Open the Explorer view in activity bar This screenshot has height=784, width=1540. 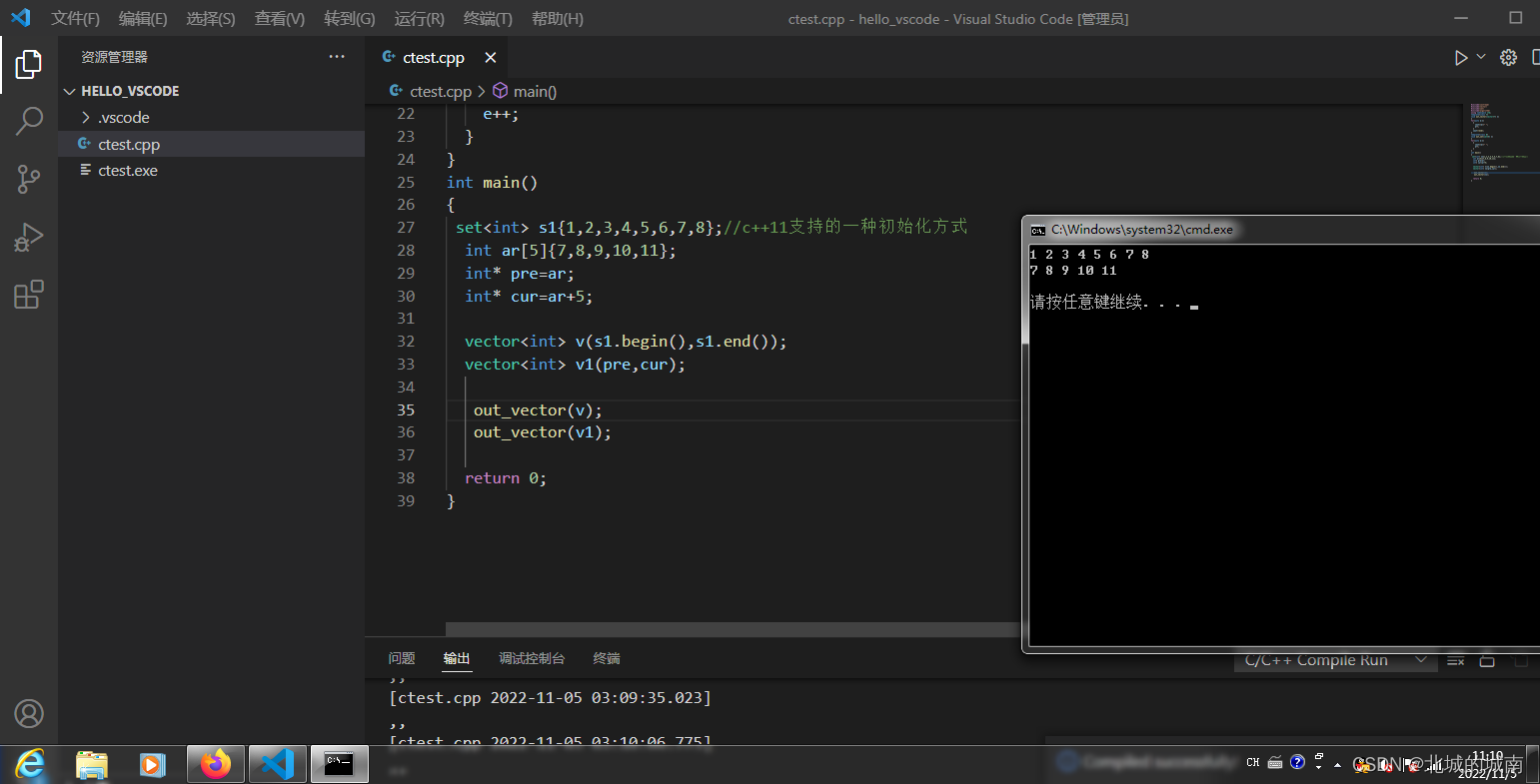29,65
